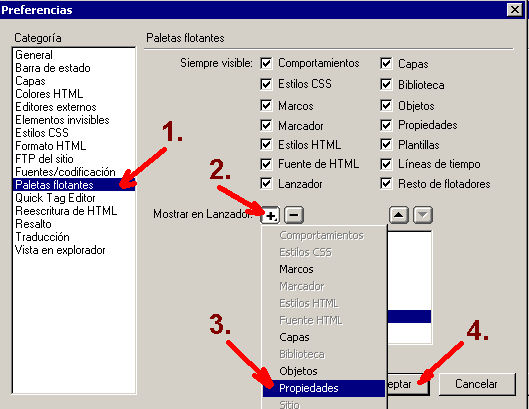
Task: Confirm with the Aceptar button
Action: pos(408,384)
